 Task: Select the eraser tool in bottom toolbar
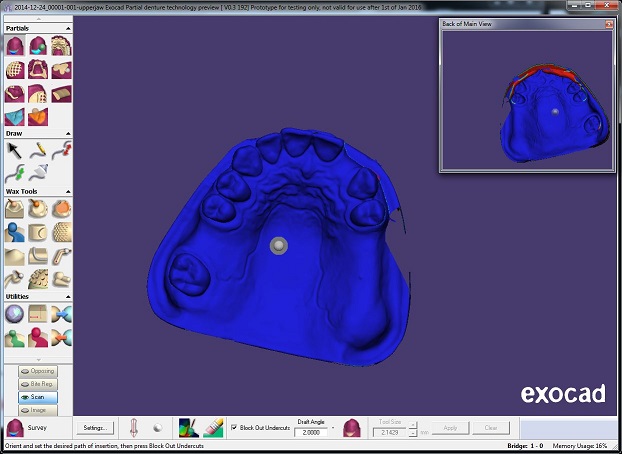pos(214,428)
